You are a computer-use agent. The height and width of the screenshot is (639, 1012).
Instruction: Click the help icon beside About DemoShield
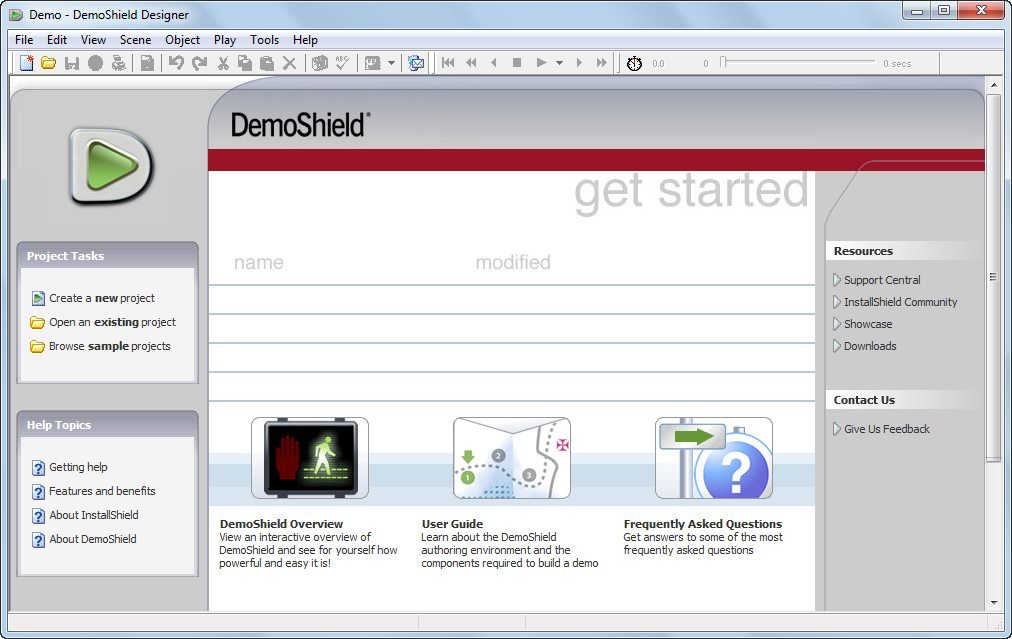38,540
